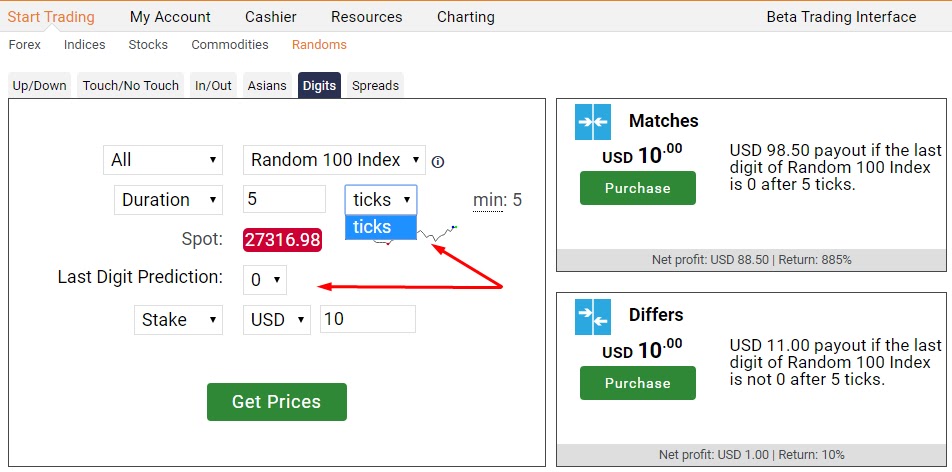Click the info icon beside Random 100 Index
Viewport: 952px width, 472px height.
click(437, 162)
